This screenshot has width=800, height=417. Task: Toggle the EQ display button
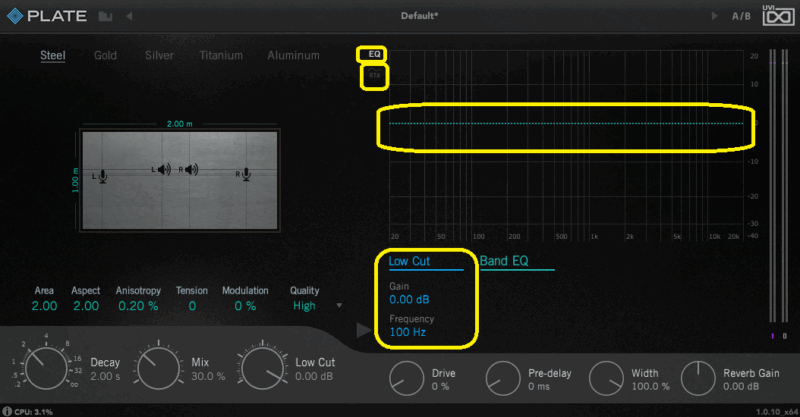375,54
